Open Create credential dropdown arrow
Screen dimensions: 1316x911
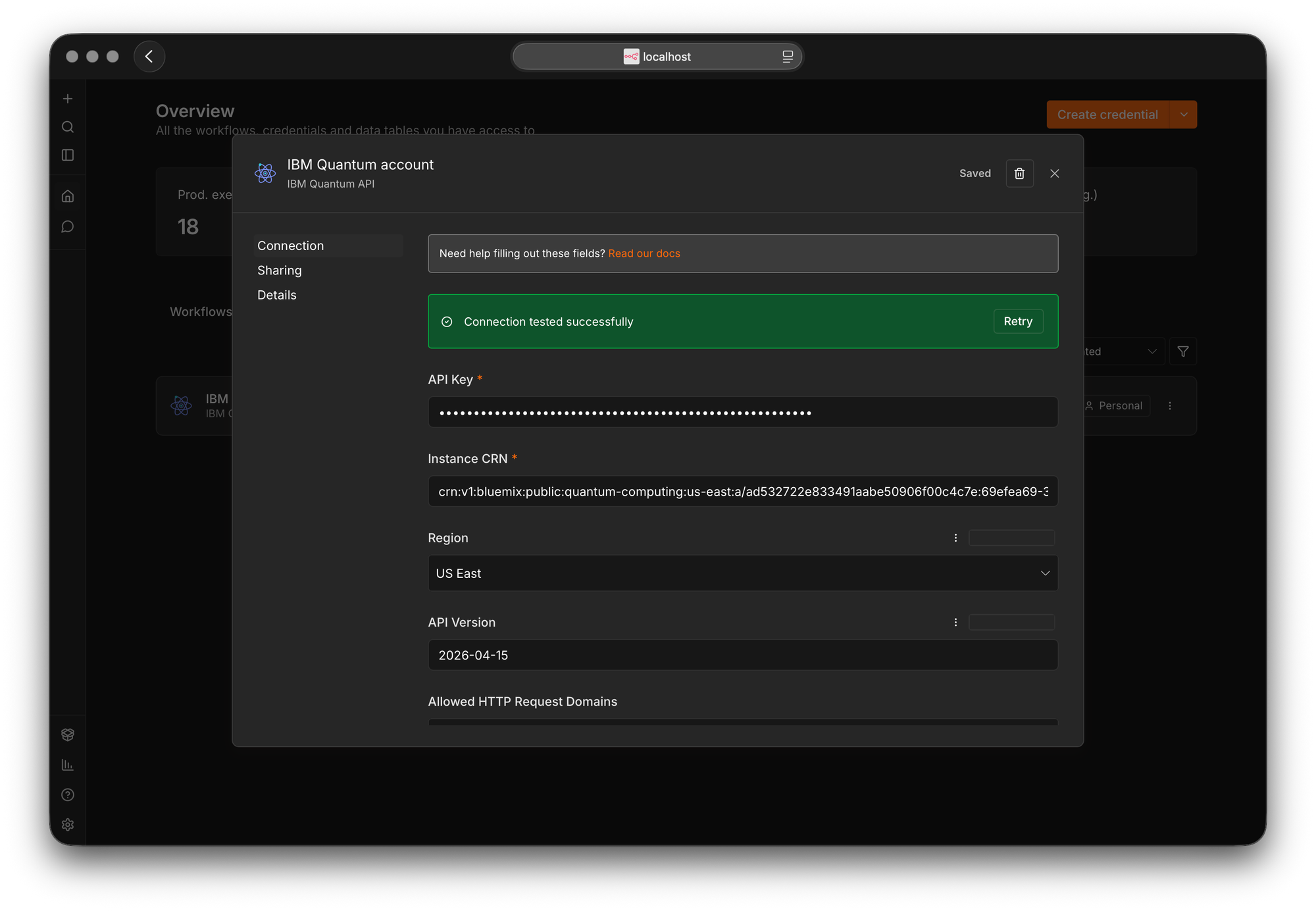pos(1184,115)
